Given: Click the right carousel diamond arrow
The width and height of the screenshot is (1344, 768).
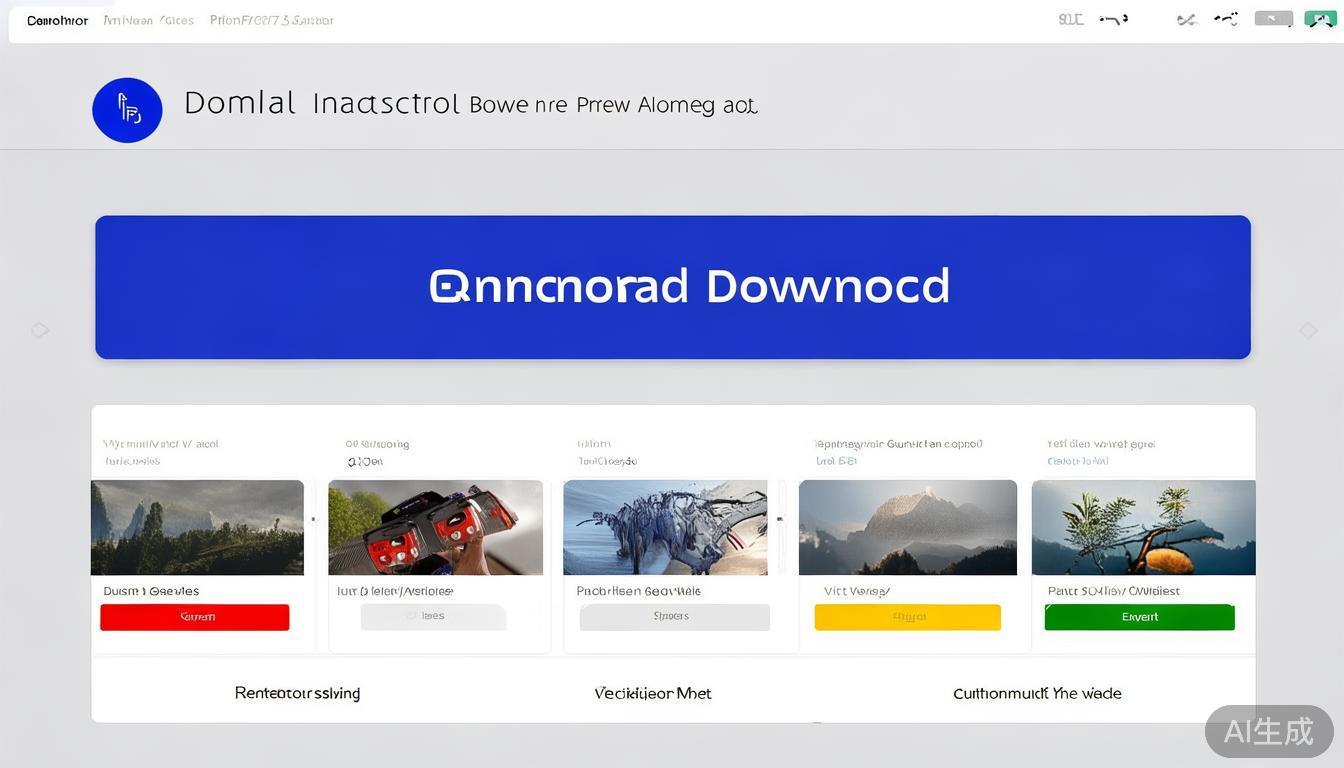Looking at the screenshot, I should pos(1308,330).
